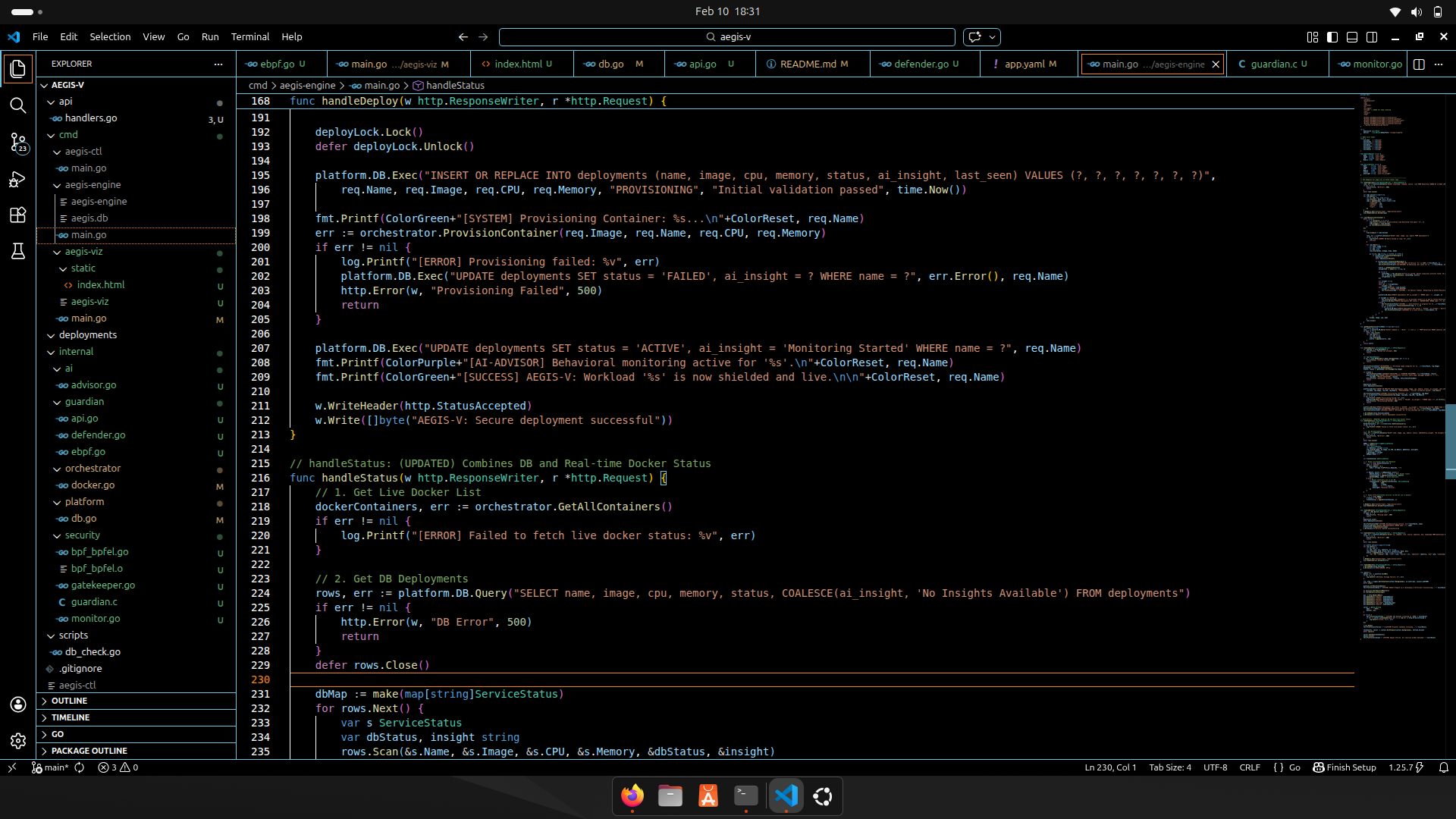Split the editor using the split icon
Screen dimensions: 1456x819
[1418, 64]
